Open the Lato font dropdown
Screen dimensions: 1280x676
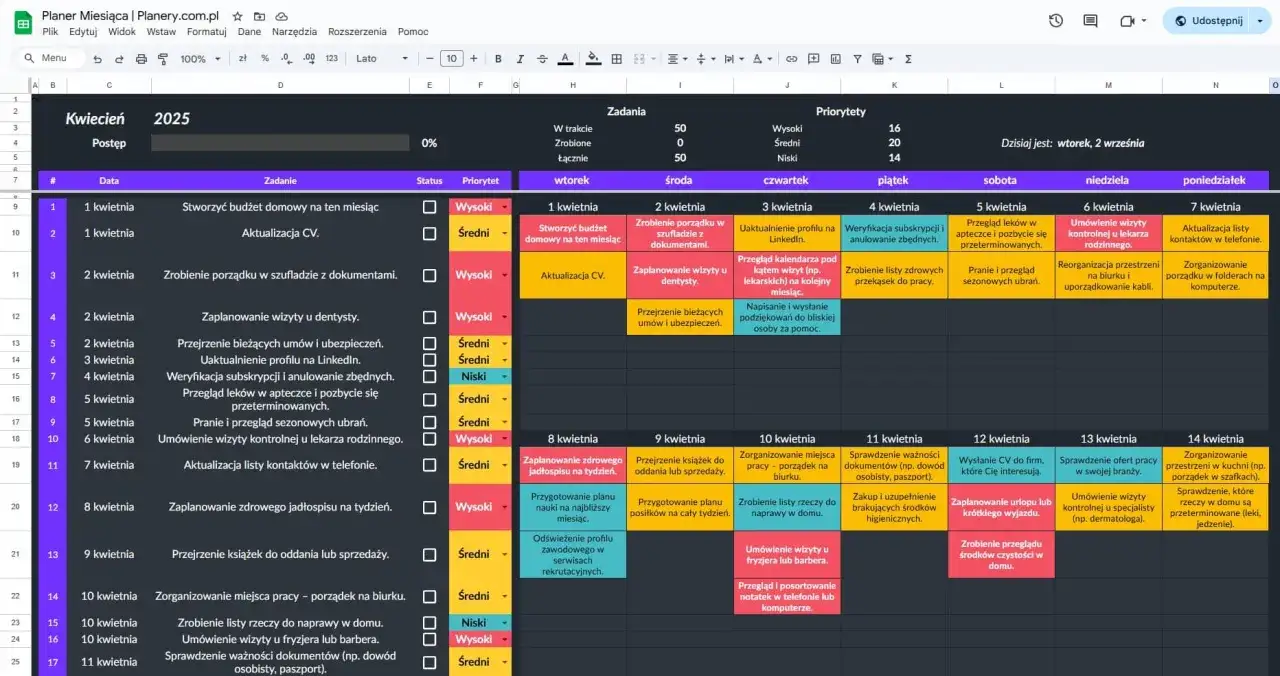coord(382,59)
